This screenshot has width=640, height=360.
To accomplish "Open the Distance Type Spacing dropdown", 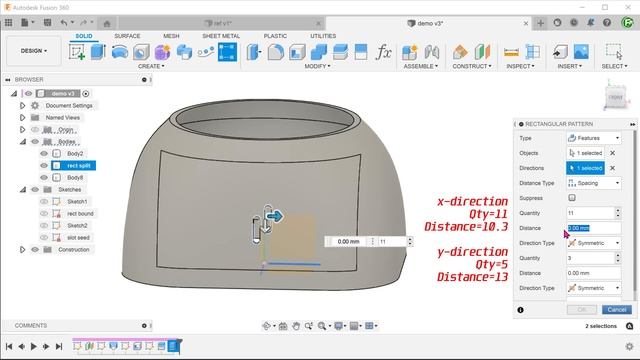I will tap(594, 183).
